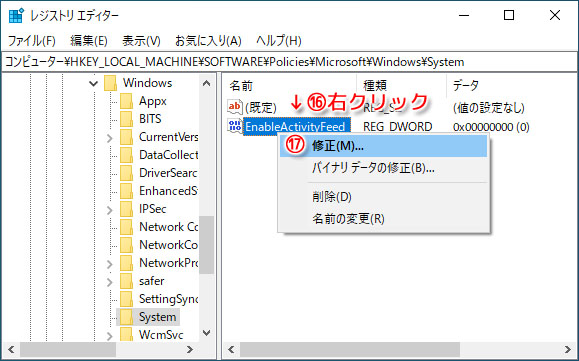Image resolution: width=579 pixels, height=361 pixels.
Task: Select the System key in tree
Action: coord(157,317)
